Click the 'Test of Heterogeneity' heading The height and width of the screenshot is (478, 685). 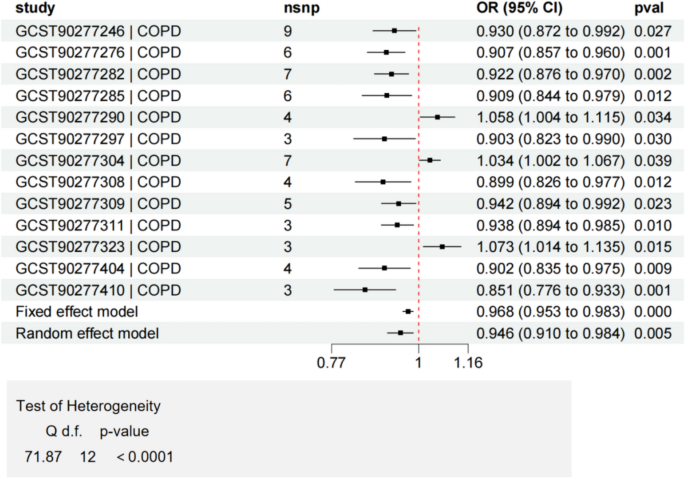[x=89, y=406]
